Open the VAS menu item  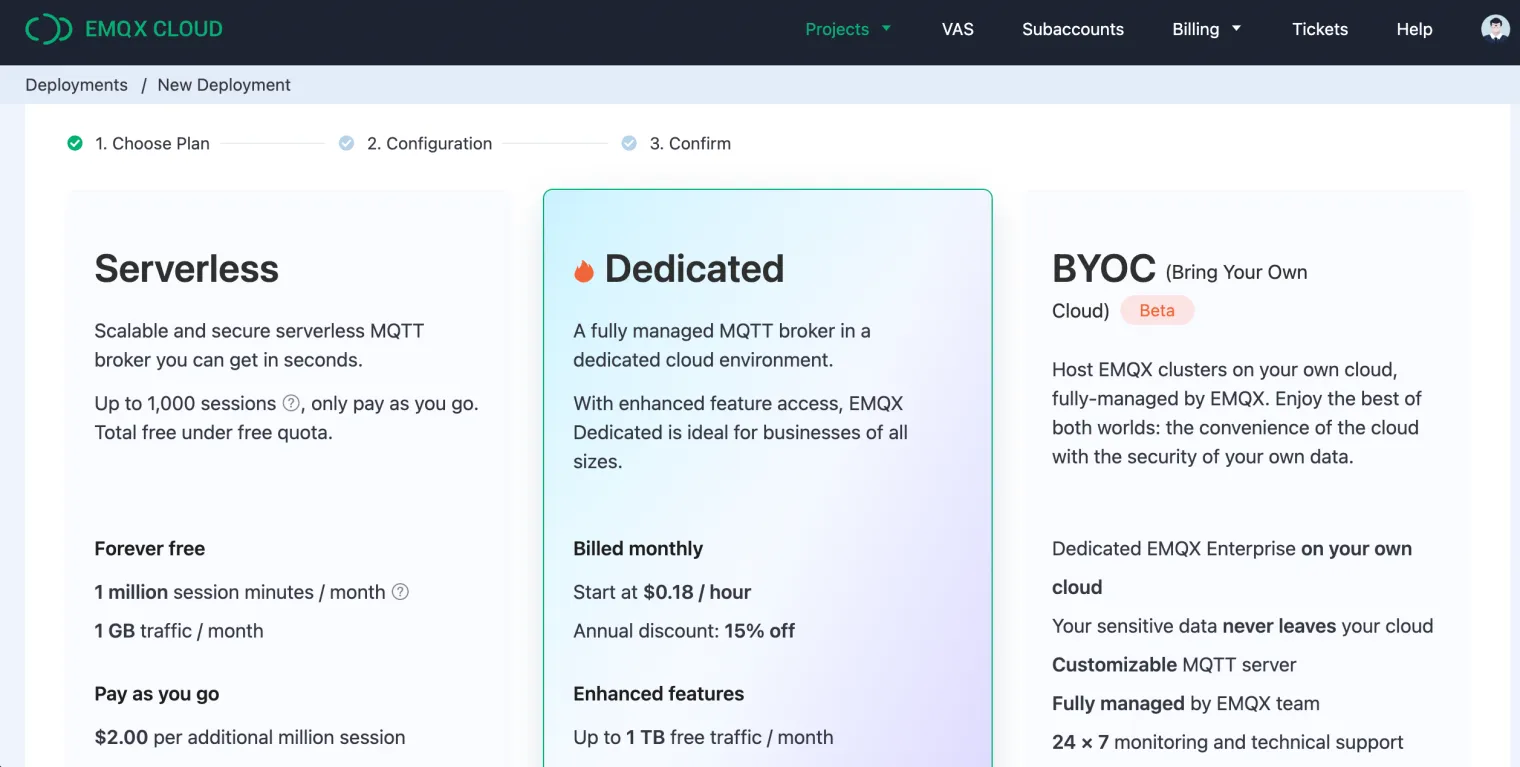click(x=957, y=29)
